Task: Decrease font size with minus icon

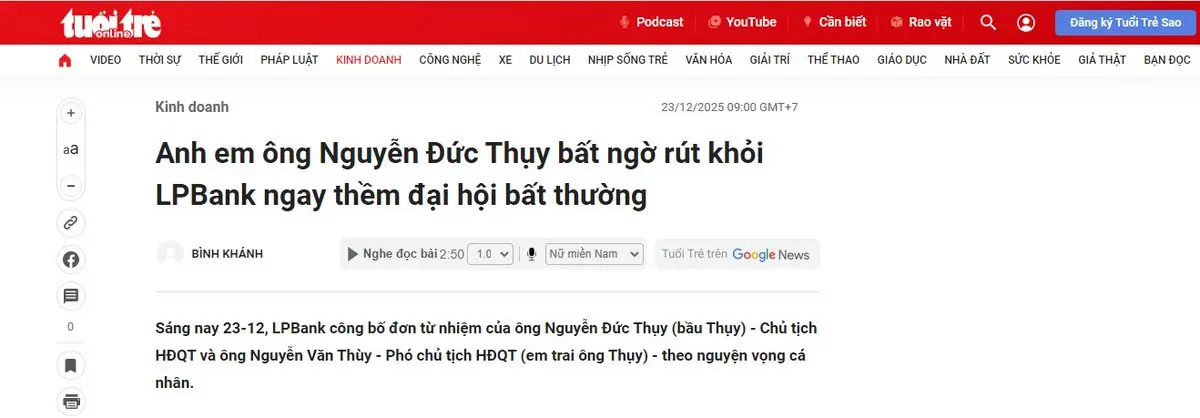Action: coord(71,185)
